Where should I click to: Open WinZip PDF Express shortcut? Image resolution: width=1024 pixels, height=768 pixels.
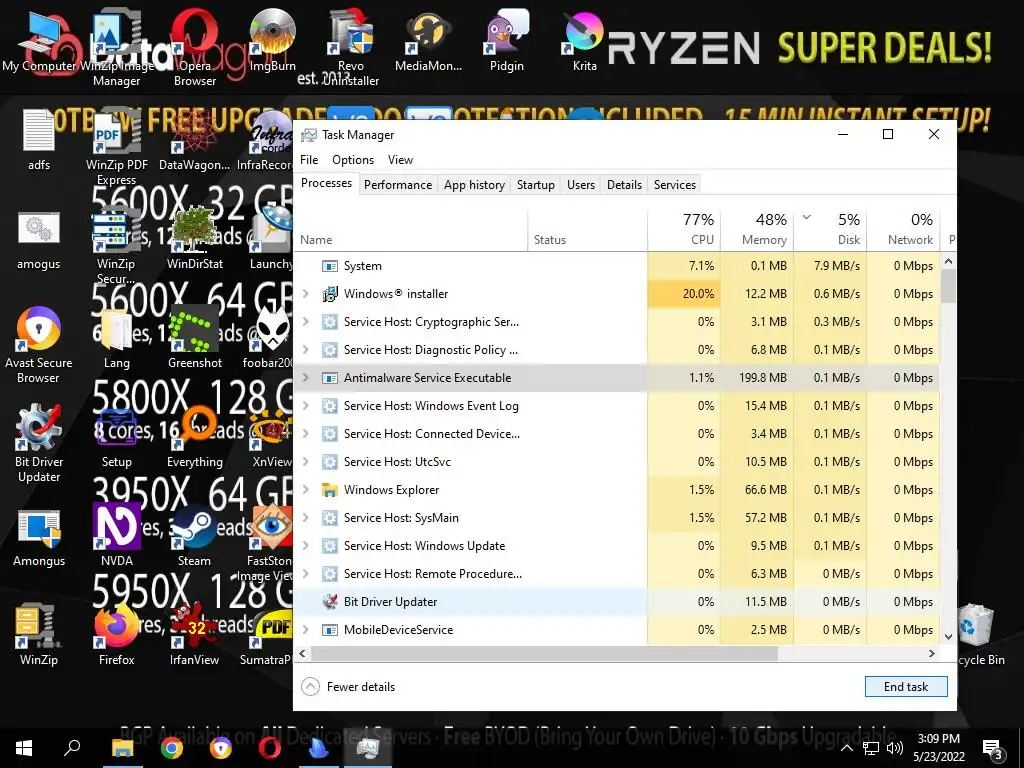(x=116, y=148)
